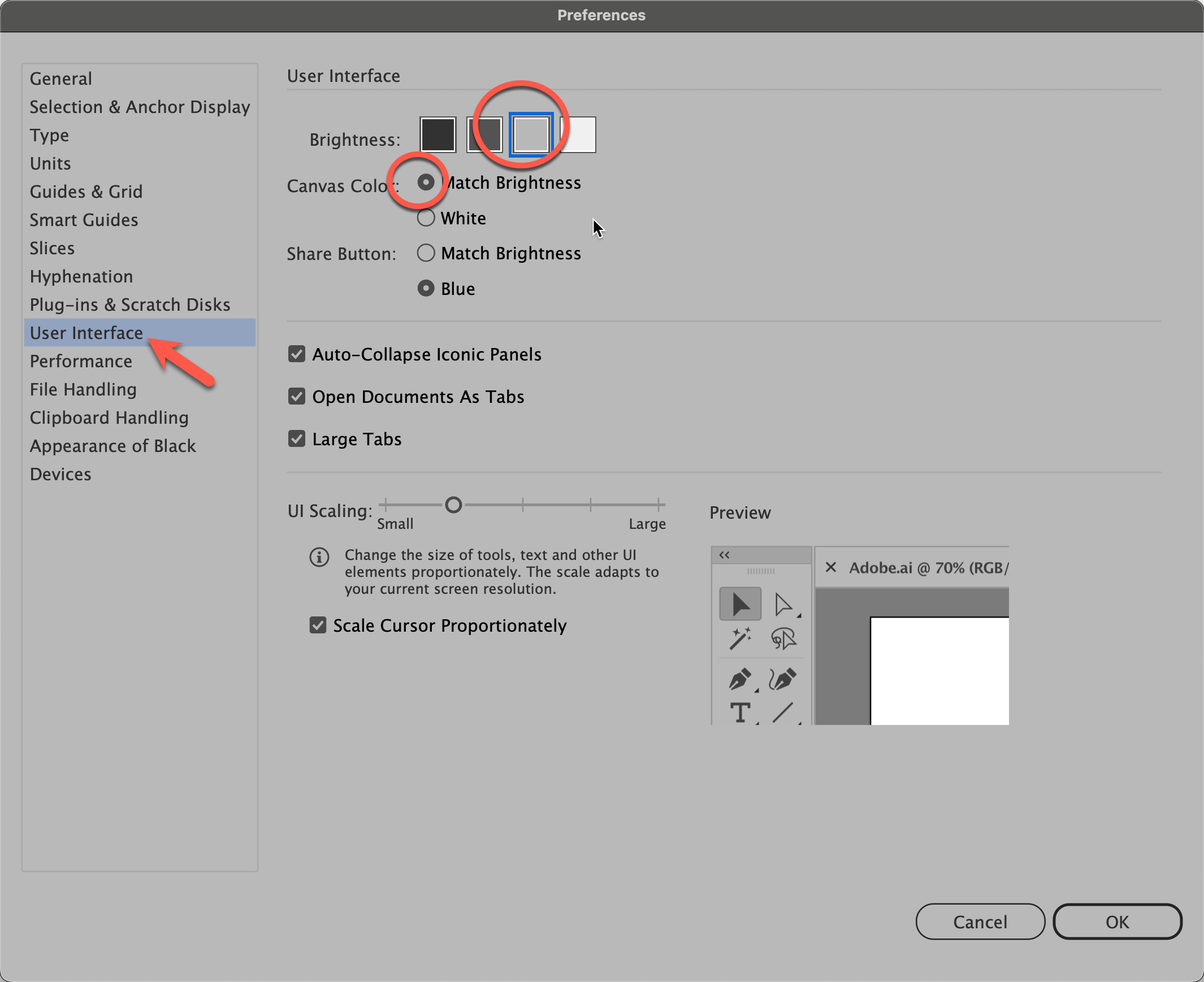The image size is (1204, 982).
Task: Select Match Brightness canvas color radio button
Action: click(x=425, y=183)
